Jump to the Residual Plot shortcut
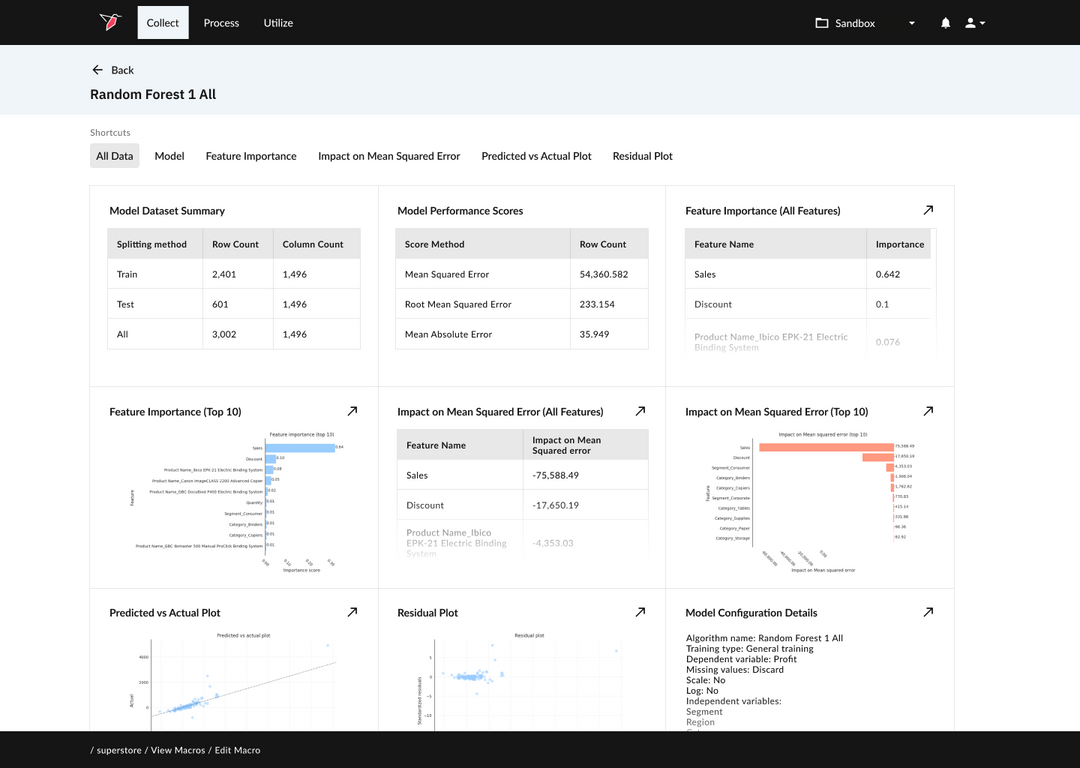1080x768 pixels. [642, 156]
